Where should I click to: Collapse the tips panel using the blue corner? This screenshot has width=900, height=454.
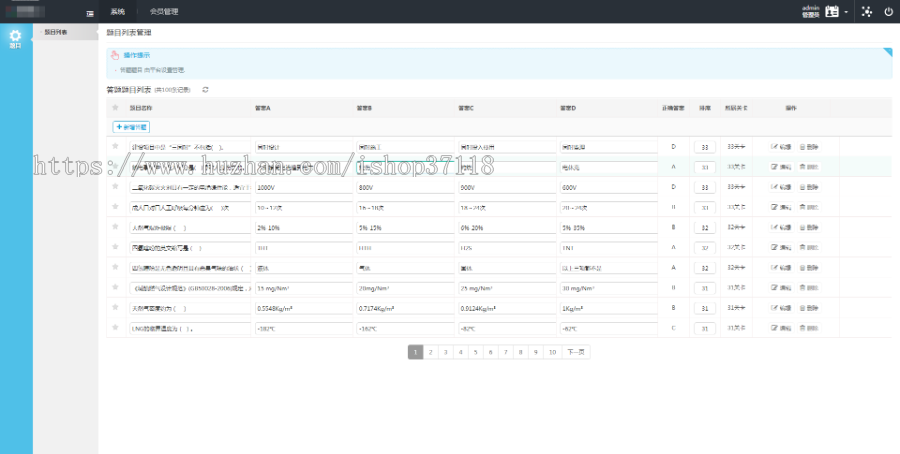[887, 51]
